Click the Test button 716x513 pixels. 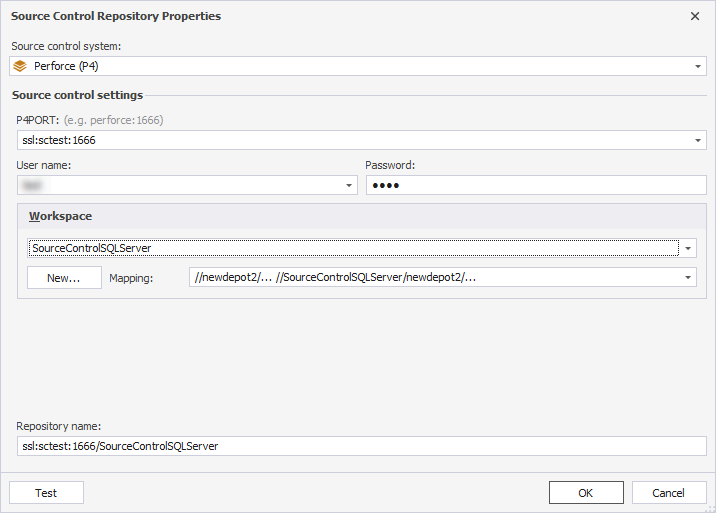46,493
